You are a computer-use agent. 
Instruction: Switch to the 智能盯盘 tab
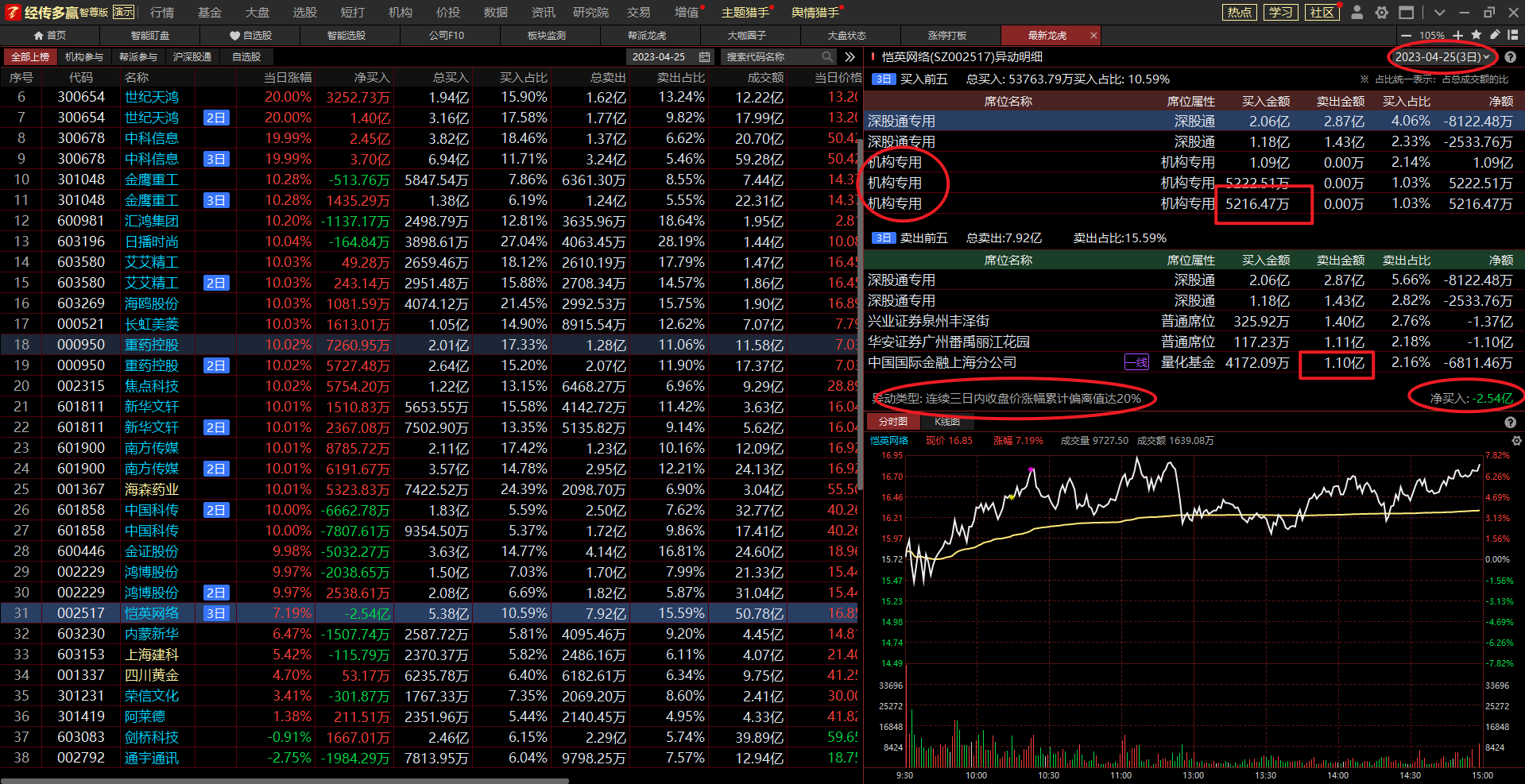tap(150, 36)
